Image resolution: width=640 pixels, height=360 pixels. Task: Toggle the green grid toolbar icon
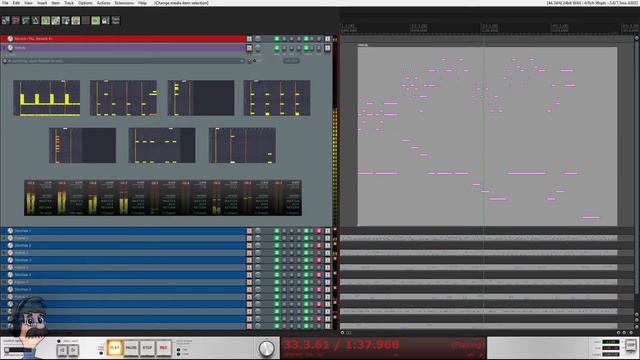tap(96, 20)
